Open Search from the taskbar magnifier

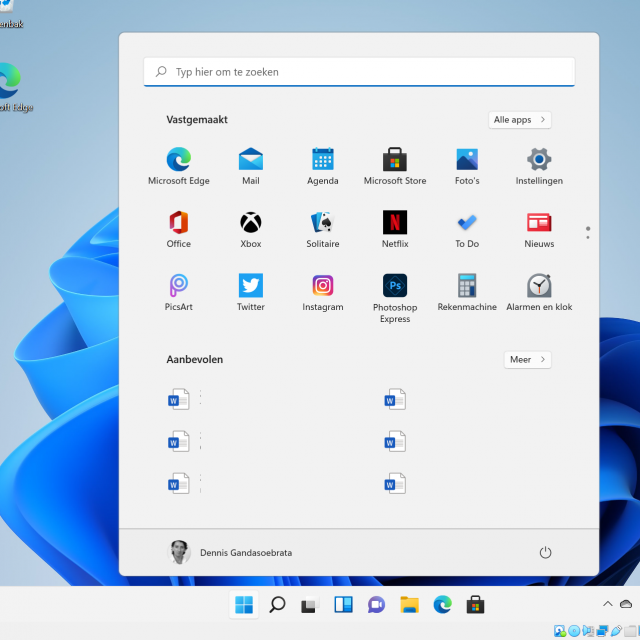pyautogui.click(x=277, y=604)
